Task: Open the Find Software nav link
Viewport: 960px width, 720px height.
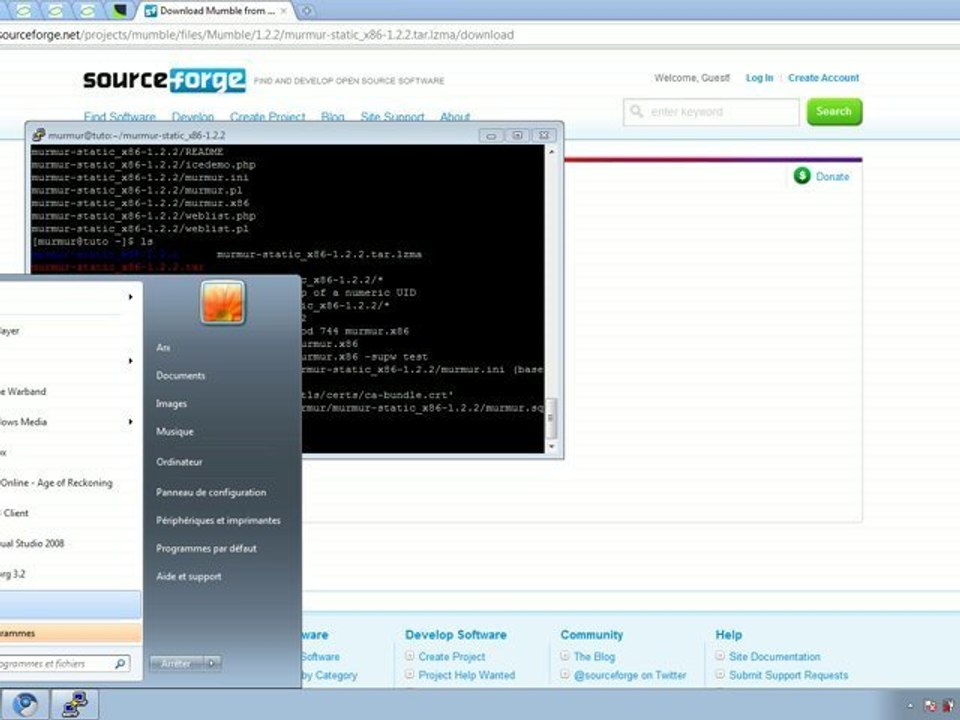Action: [x=119, y=116]
